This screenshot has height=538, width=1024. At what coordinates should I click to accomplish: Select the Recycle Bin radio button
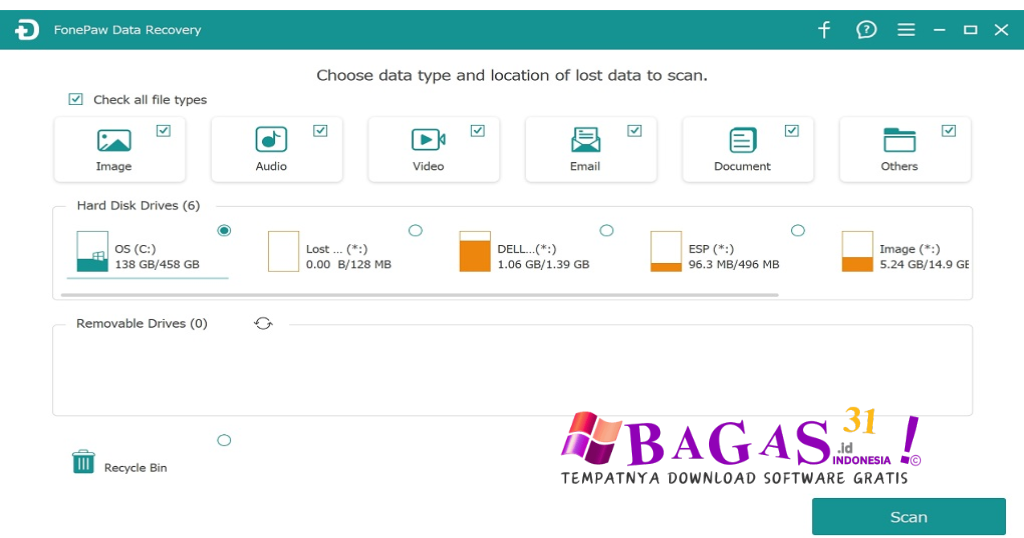(x=224, y=440)
